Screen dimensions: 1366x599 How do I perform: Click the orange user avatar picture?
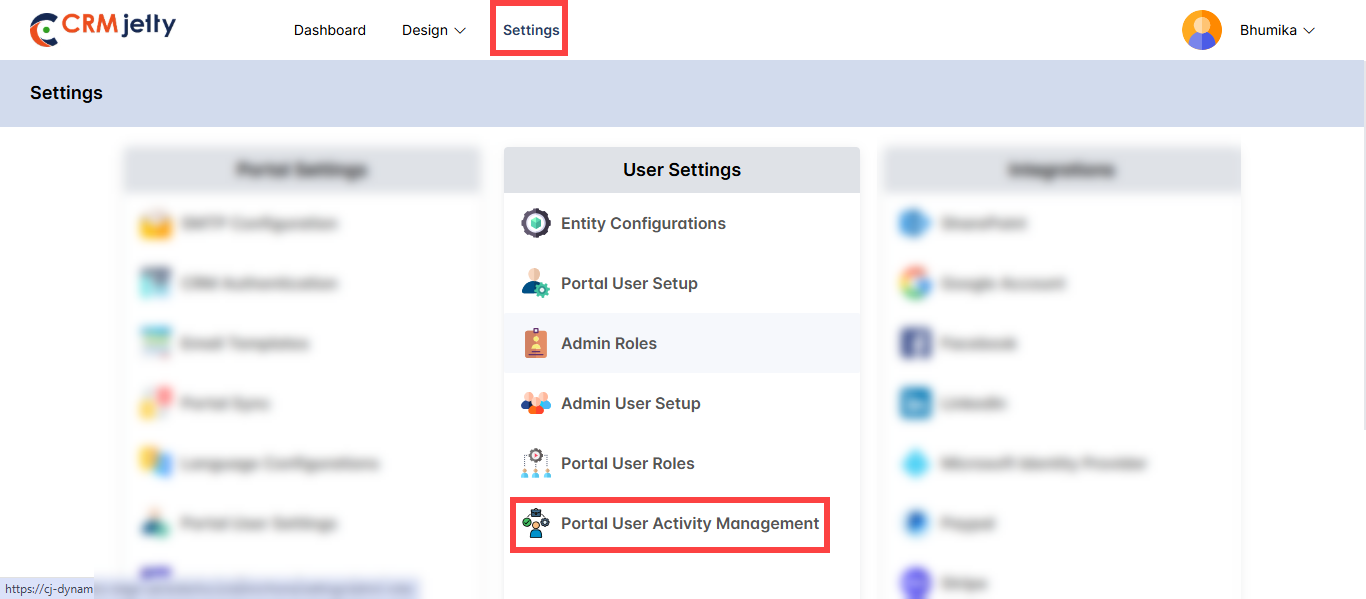1201,30
